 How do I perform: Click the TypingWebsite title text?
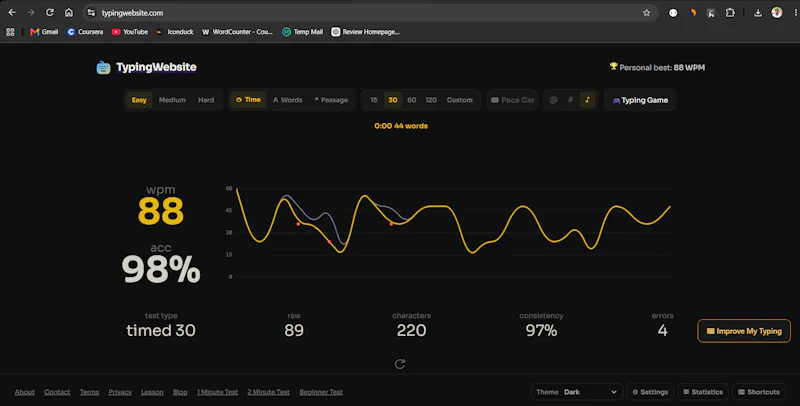point(156,67)
